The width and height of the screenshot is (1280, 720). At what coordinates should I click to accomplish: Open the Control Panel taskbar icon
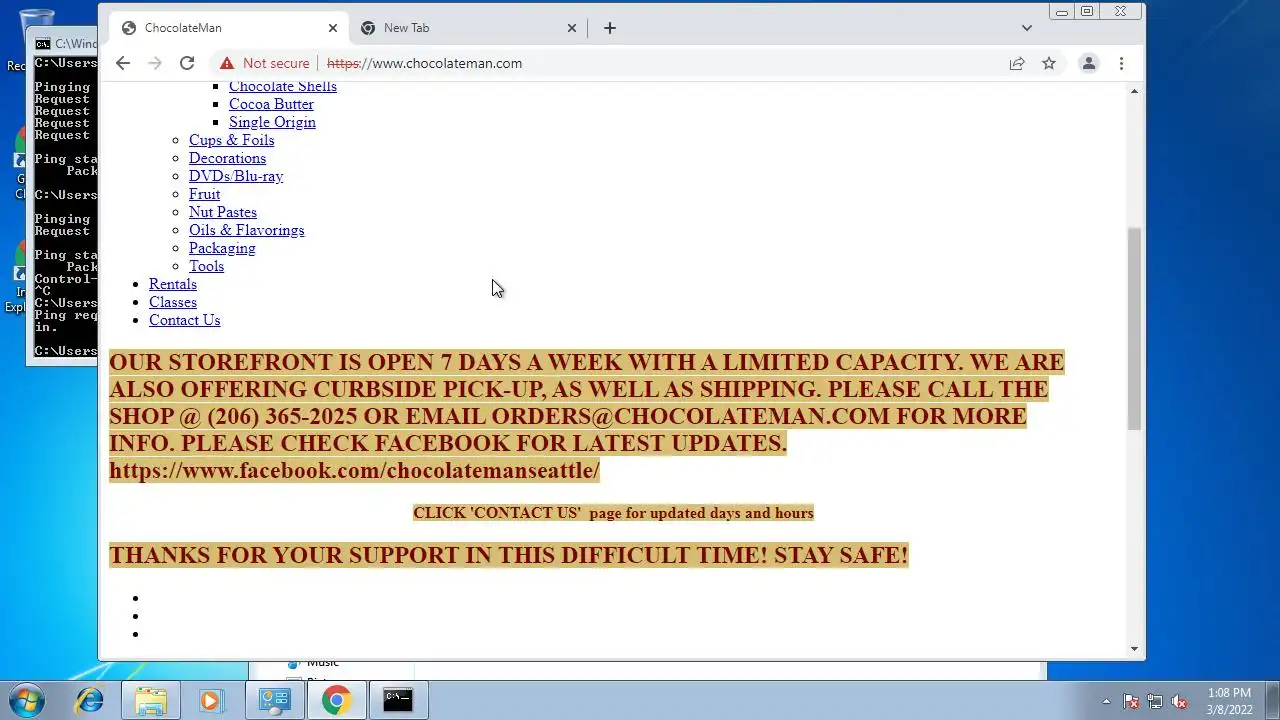[274, 700]
